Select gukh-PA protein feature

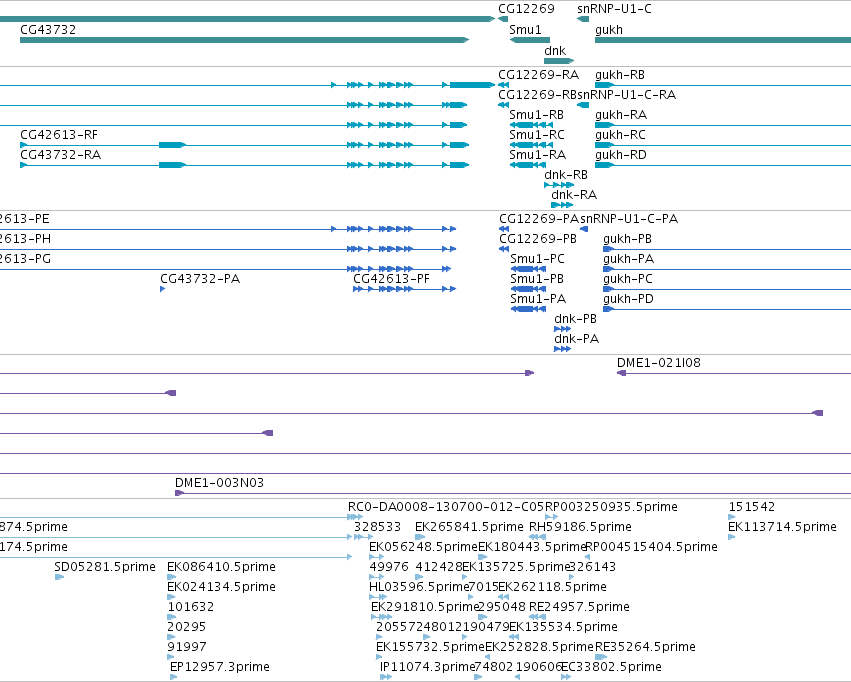[x=727, y=269]
